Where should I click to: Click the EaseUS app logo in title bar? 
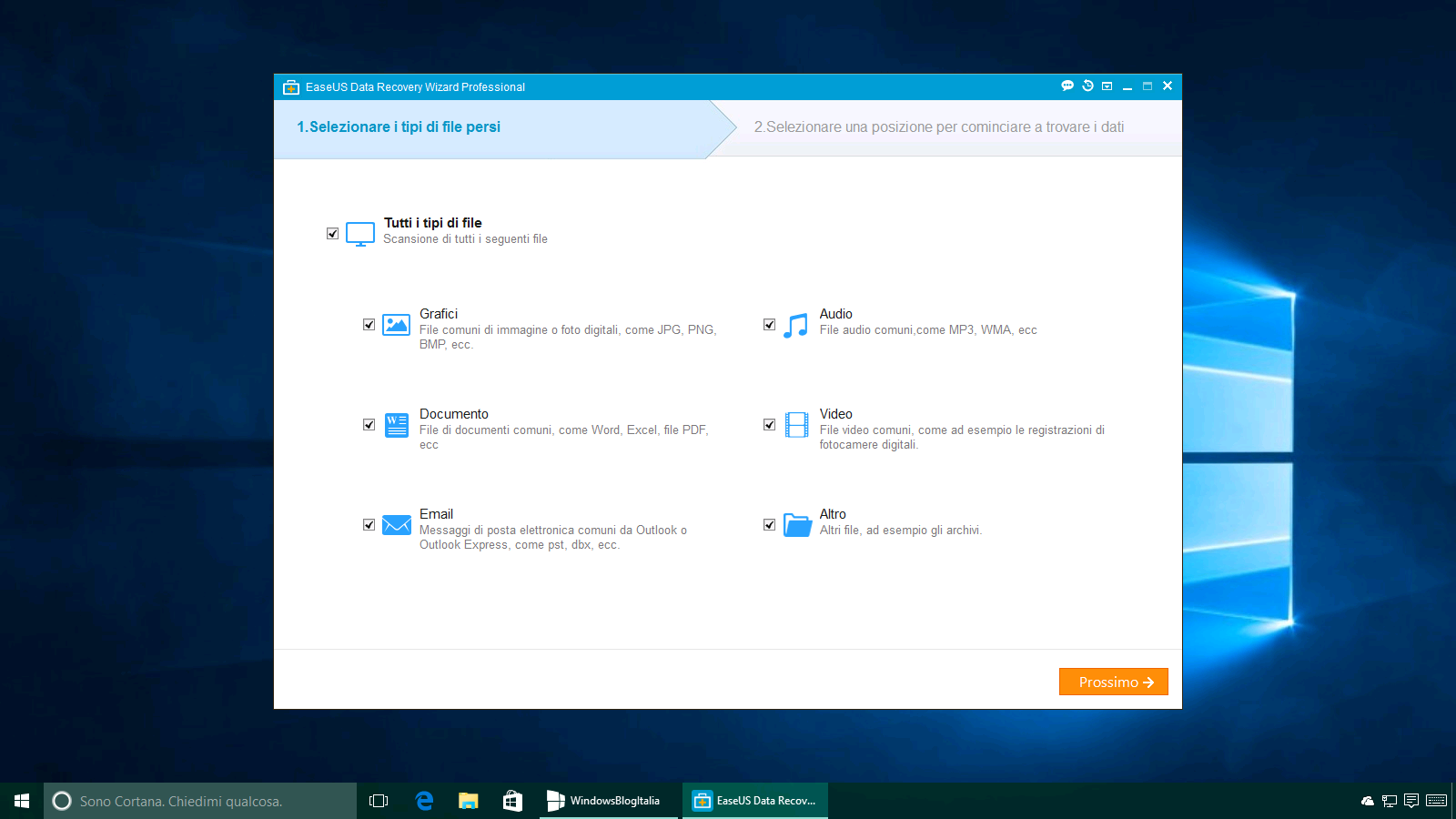click(291, 87)
